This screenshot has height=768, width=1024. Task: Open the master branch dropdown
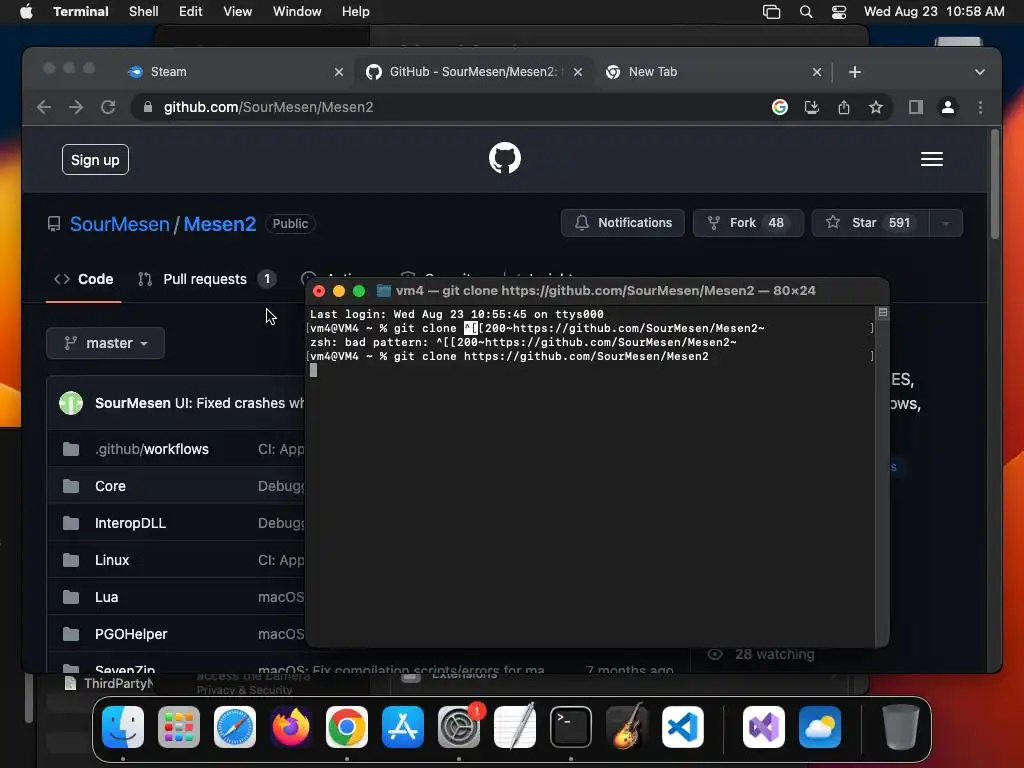105,343
